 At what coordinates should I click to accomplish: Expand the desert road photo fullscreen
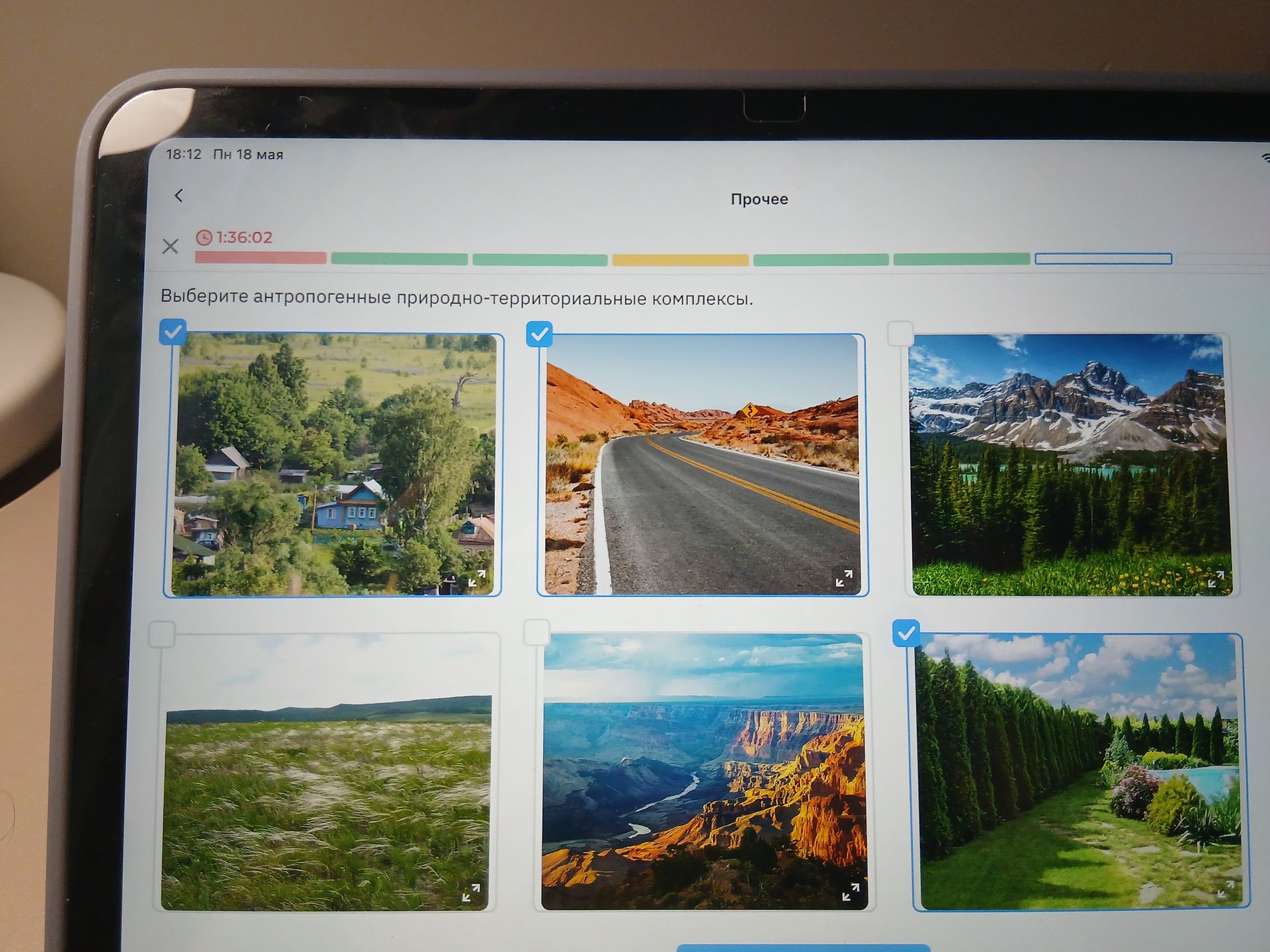844,578
